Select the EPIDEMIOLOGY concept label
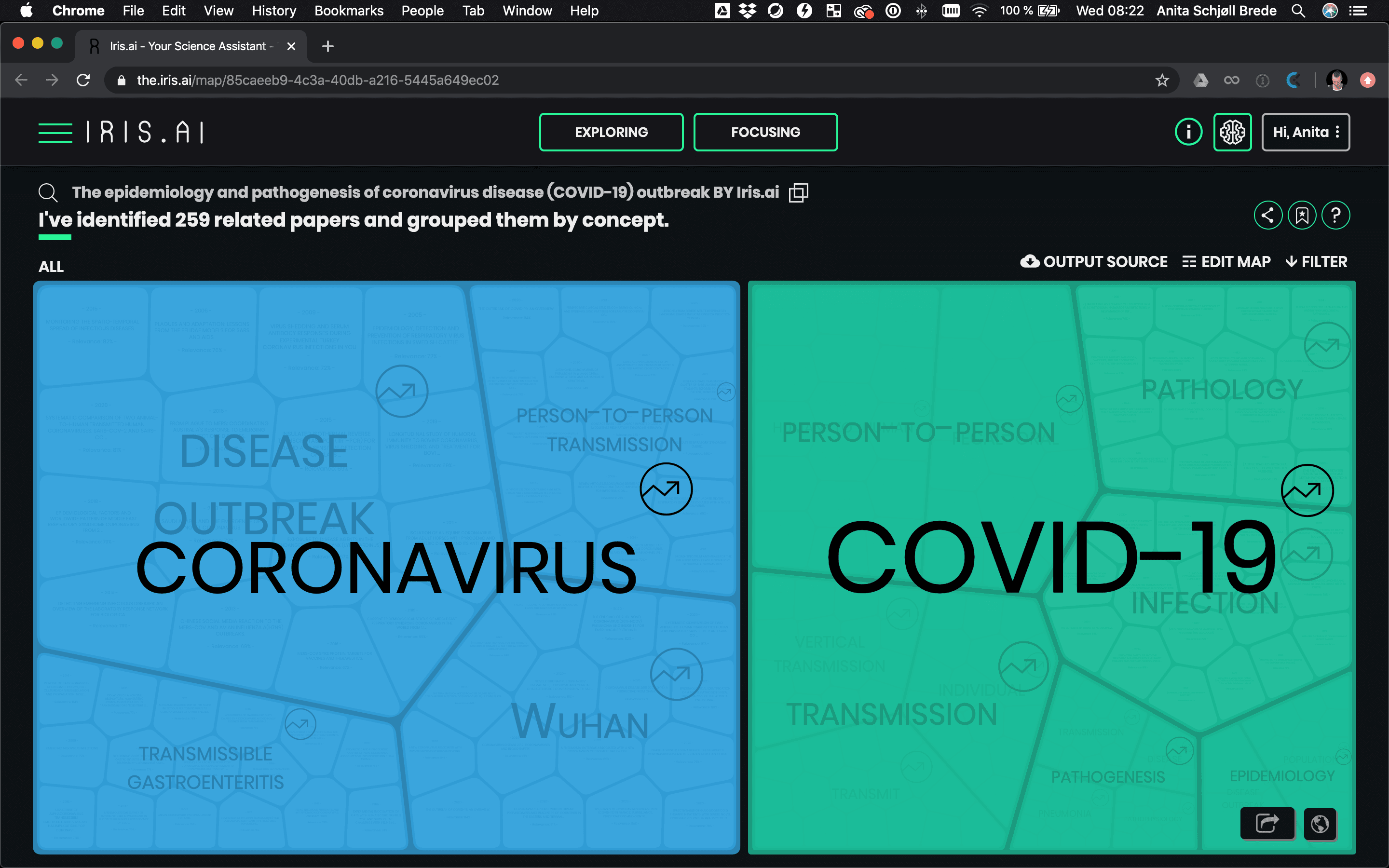1389x868 pixels. (1281, 775)
